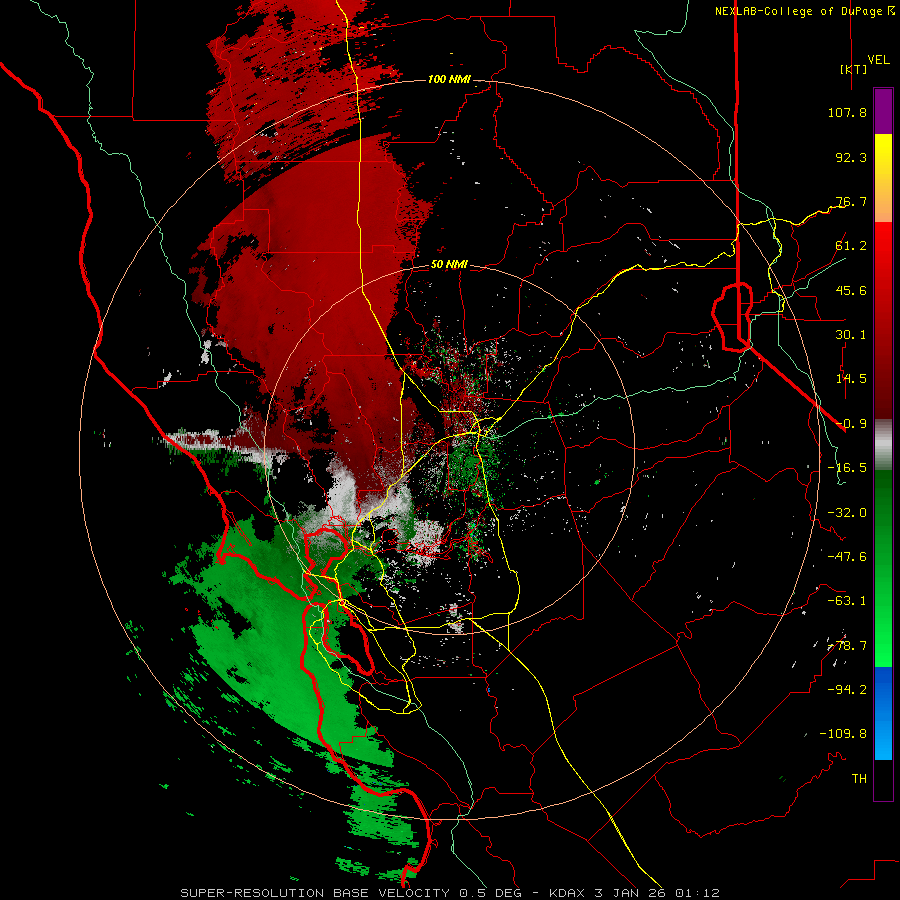Click the NEXLAB-College of DuPage label

coord(805,11)
